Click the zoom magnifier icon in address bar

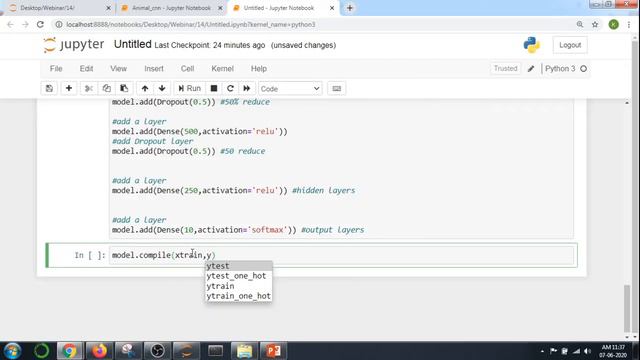(x=580, y=24)
